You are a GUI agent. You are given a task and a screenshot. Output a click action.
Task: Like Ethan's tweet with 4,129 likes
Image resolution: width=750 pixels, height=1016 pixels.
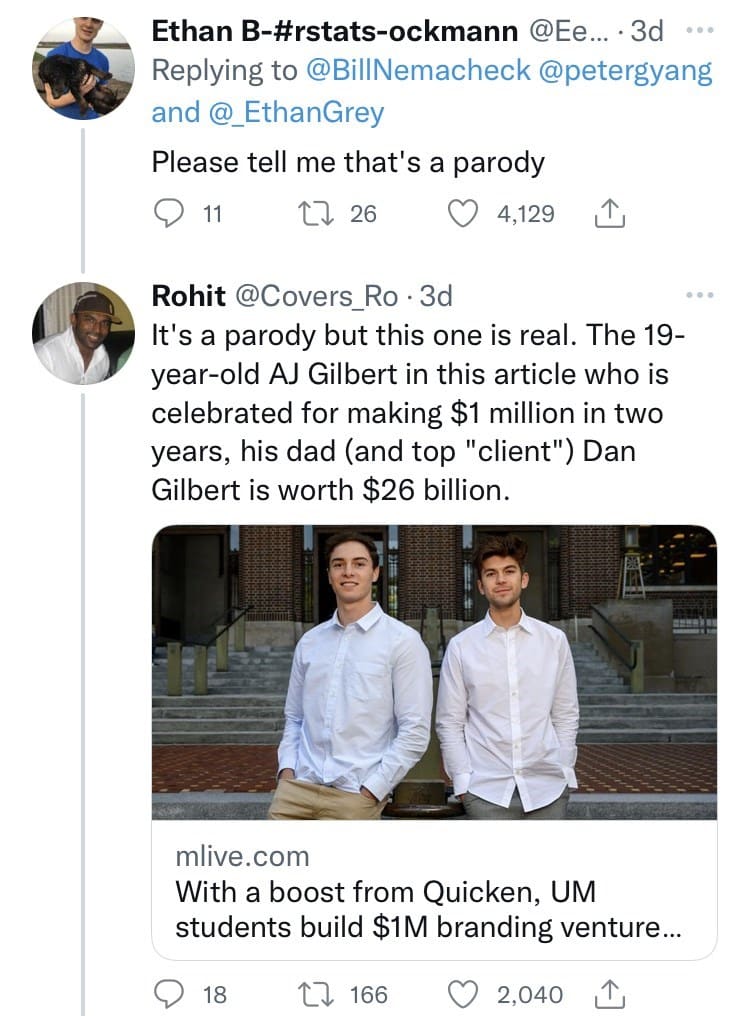coord(463,214)
